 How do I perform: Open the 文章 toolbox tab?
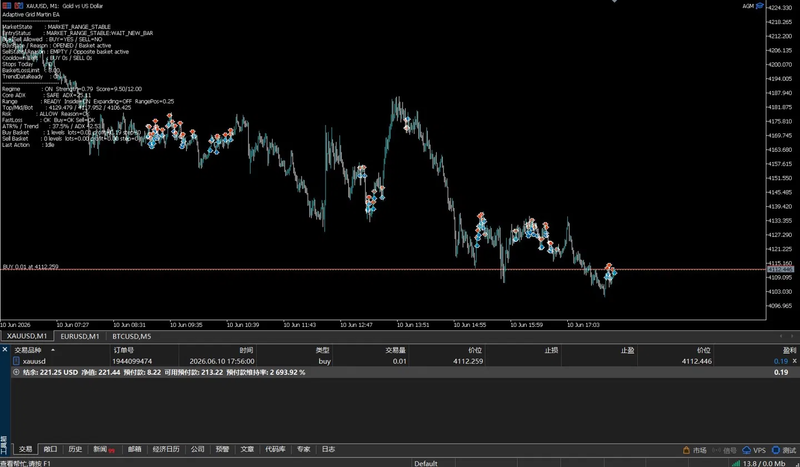247,449
